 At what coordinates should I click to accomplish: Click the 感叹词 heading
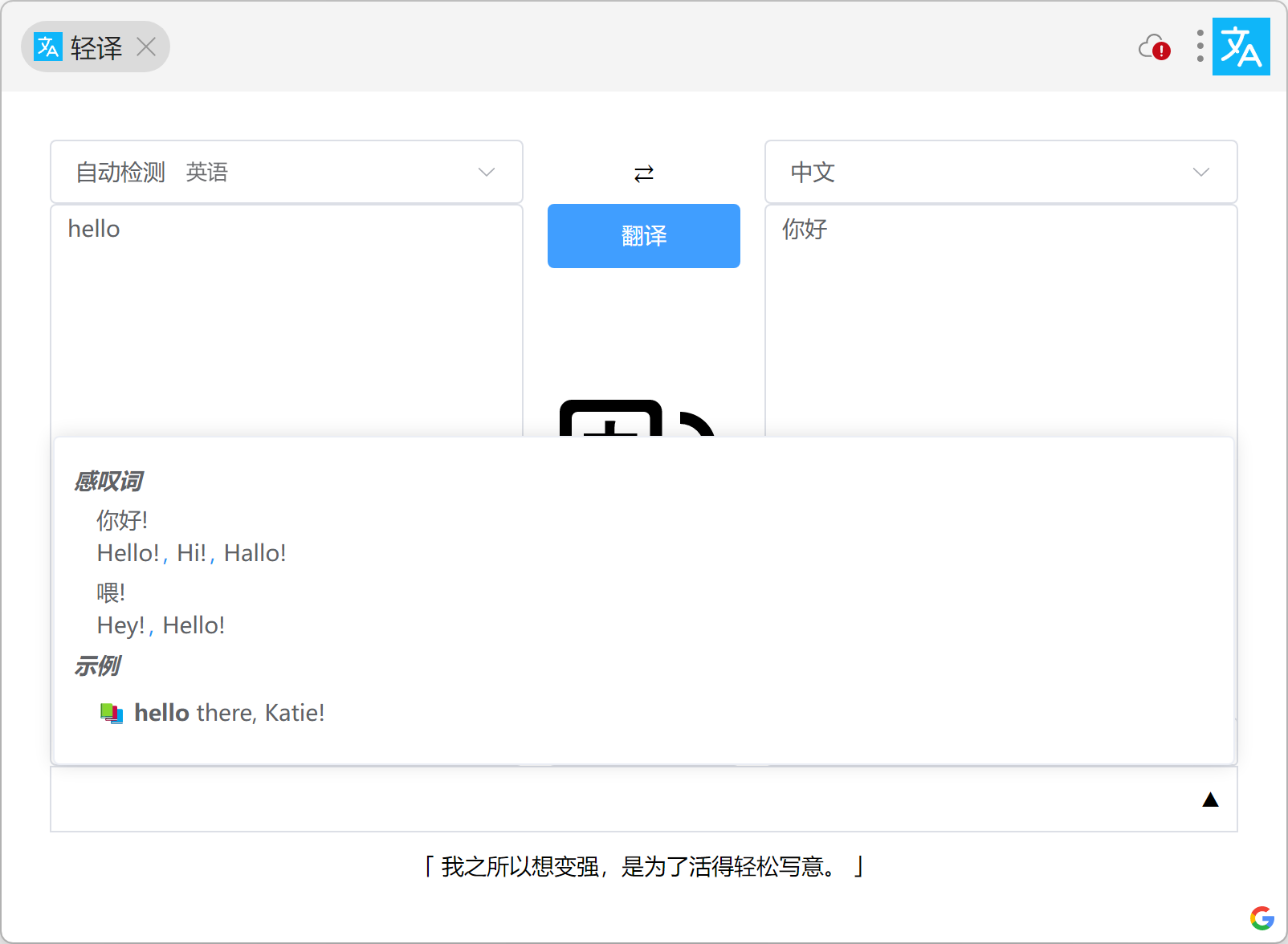pos(108,482)
